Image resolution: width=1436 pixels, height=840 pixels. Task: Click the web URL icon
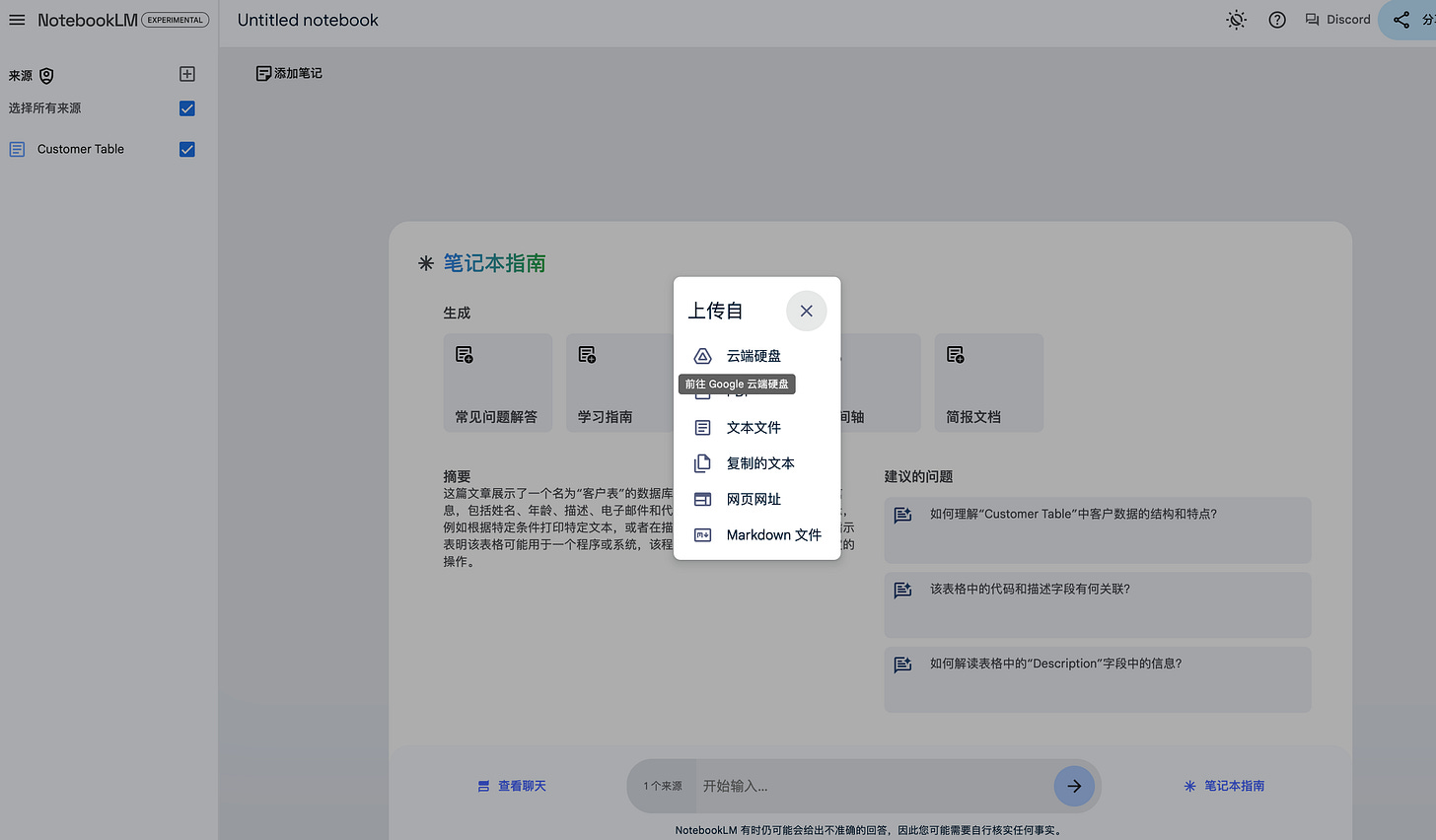click(x=702, y=499)
